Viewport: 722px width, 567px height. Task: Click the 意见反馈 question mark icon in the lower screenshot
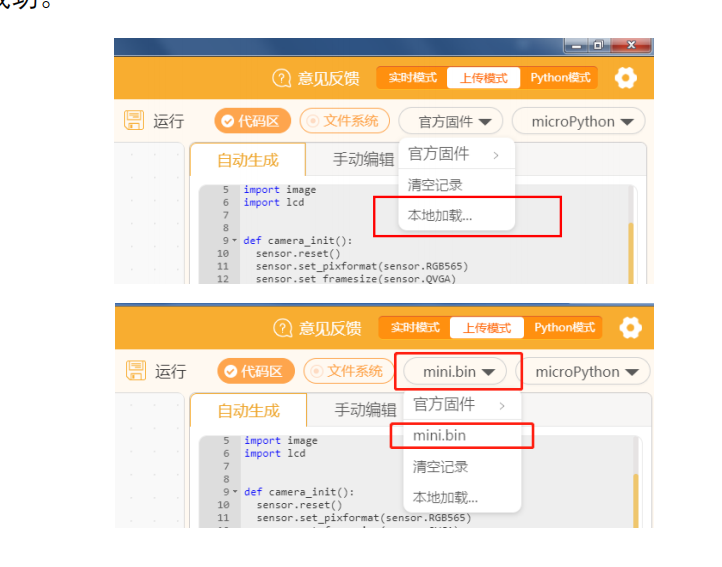click(x=283, y=328)
